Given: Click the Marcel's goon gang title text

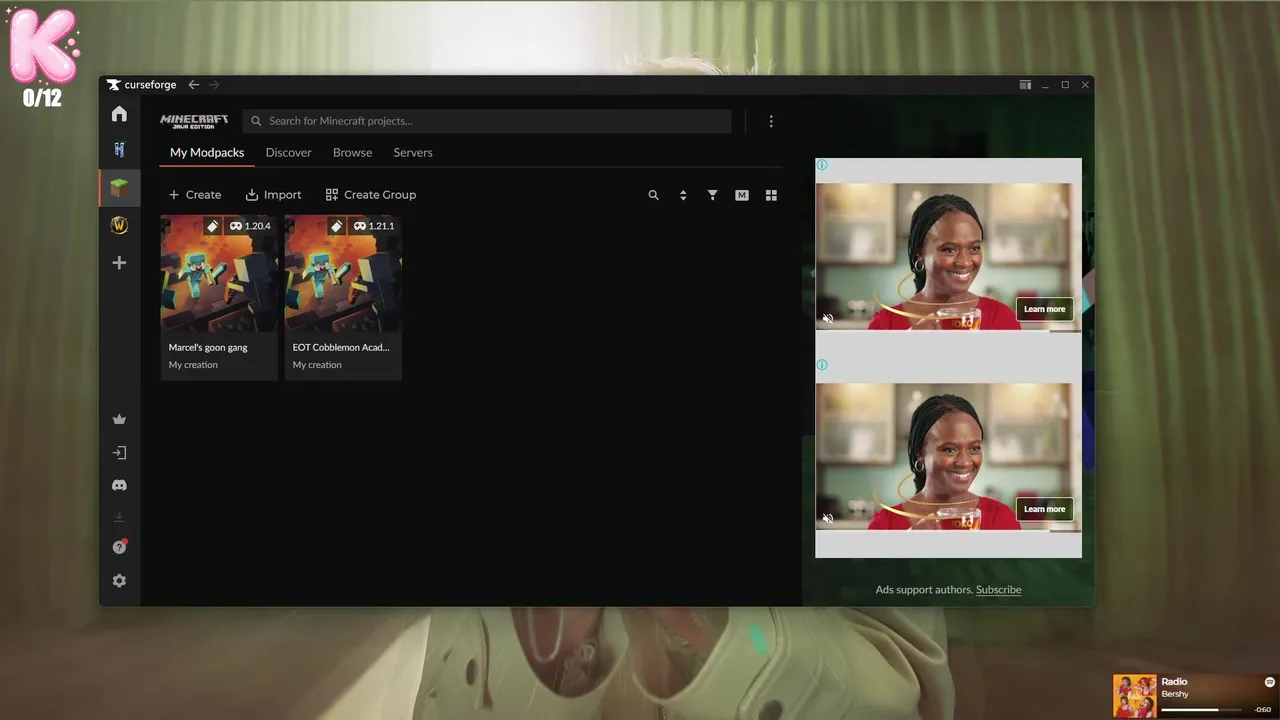Looking at the screenshot, I should (208, 348).
